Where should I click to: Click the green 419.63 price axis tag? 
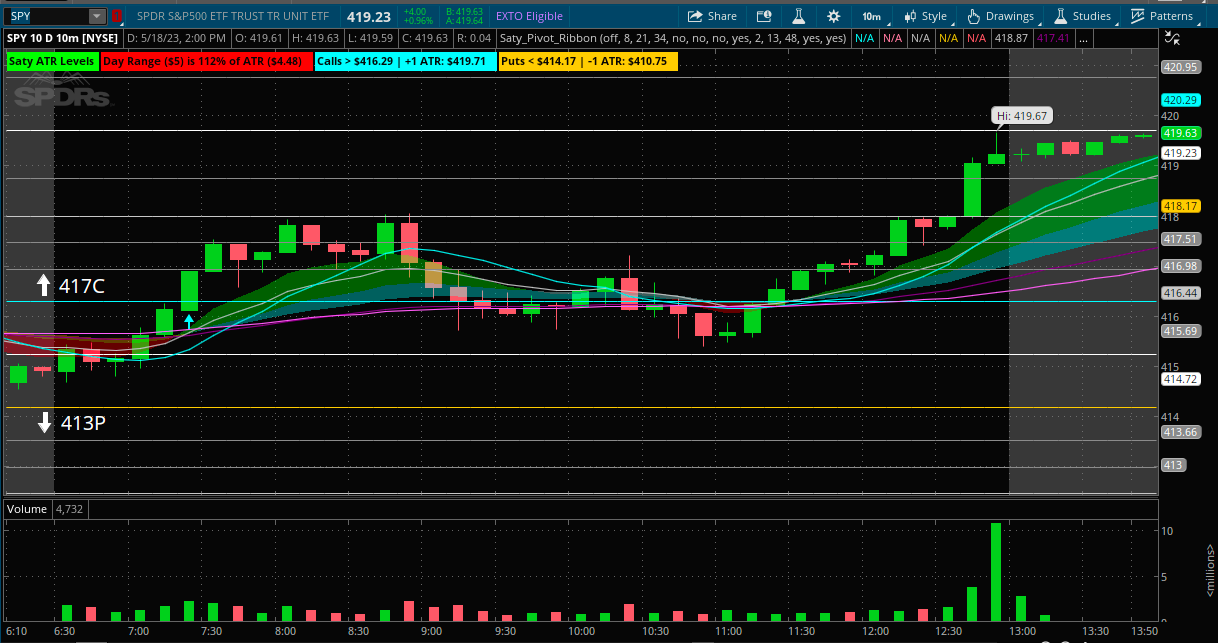(x=1180, y=133)
